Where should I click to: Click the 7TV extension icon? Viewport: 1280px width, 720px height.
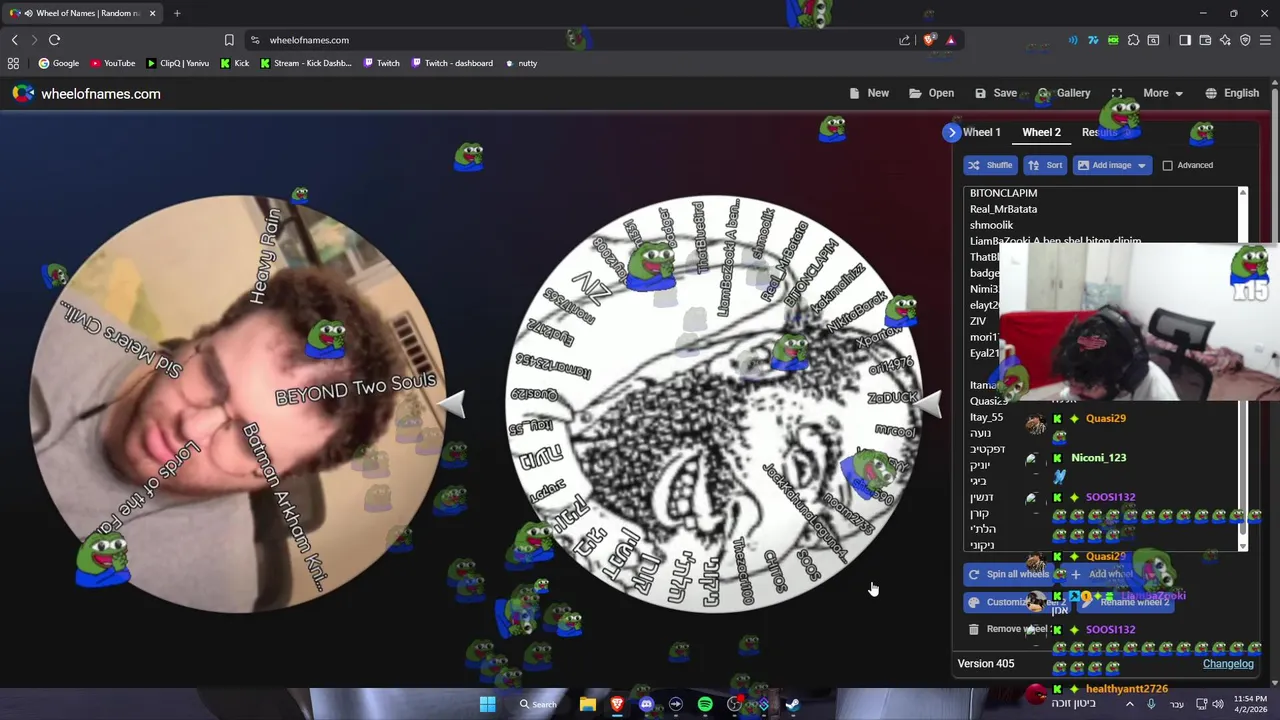tap(1093, 40)
